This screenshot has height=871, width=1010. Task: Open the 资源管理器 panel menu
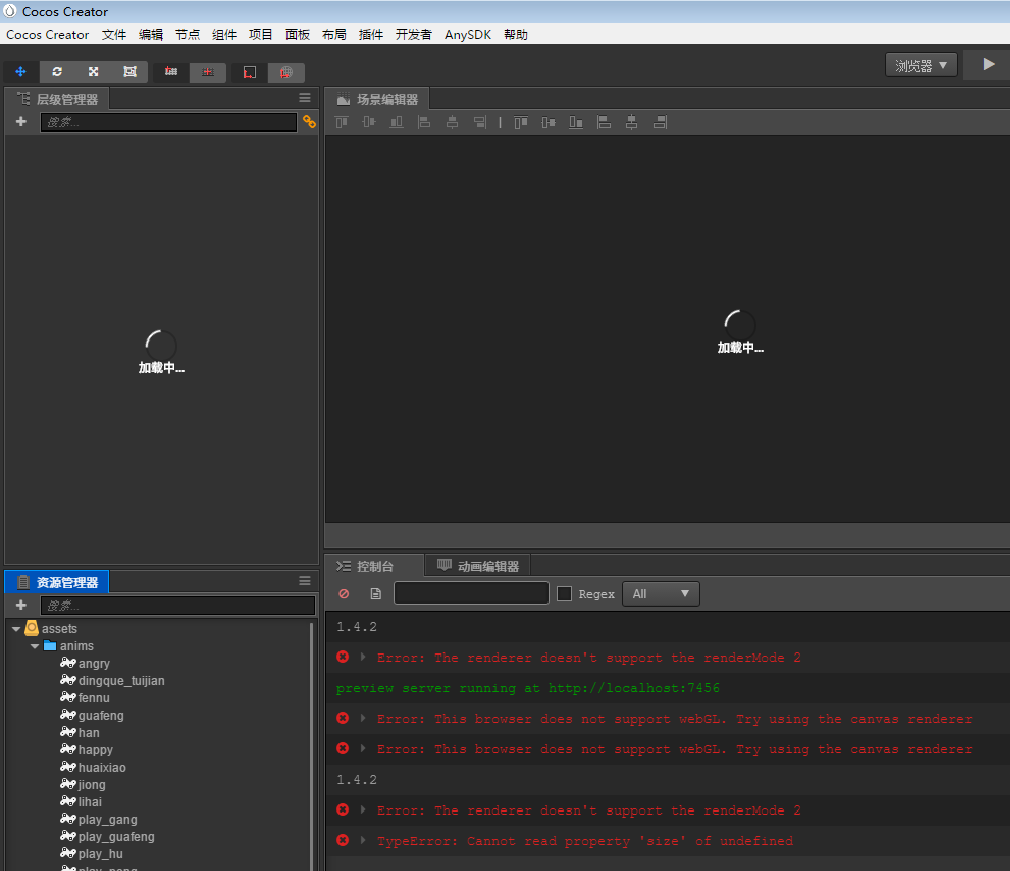[305, 581]
